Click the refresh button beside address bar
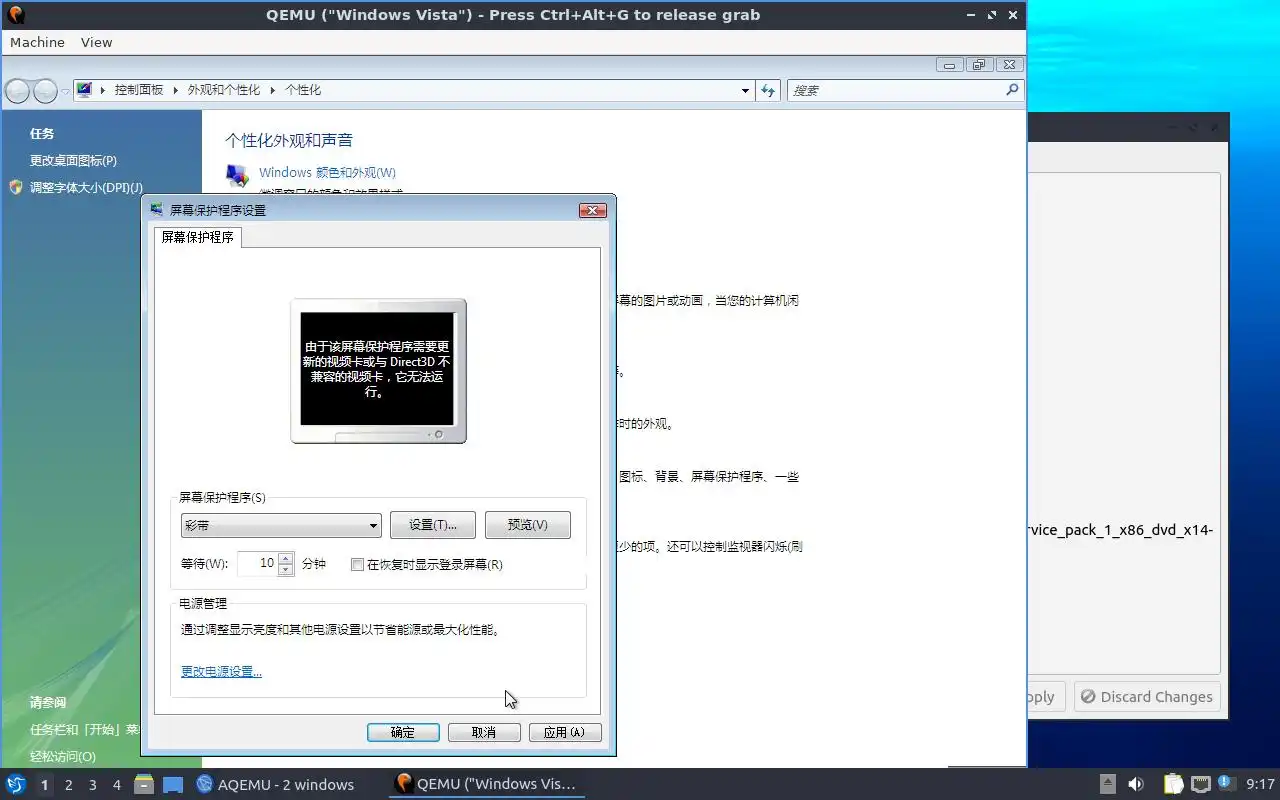Screen dimensions: 1280x800 pos(768,91)
